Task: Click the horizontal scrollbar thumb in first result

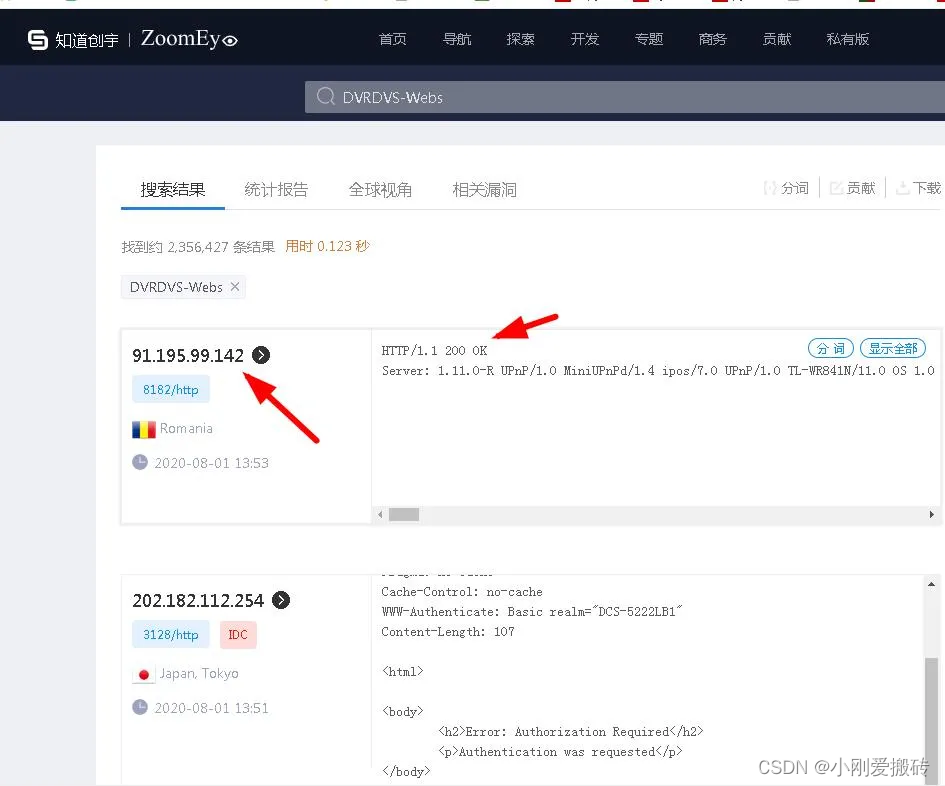Action: (404, 514)
